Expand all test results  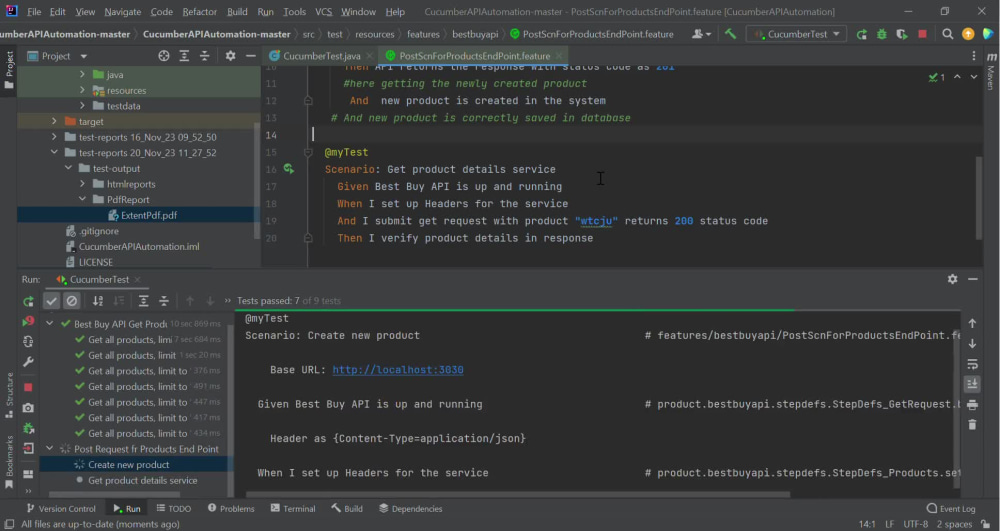[143, 301]
